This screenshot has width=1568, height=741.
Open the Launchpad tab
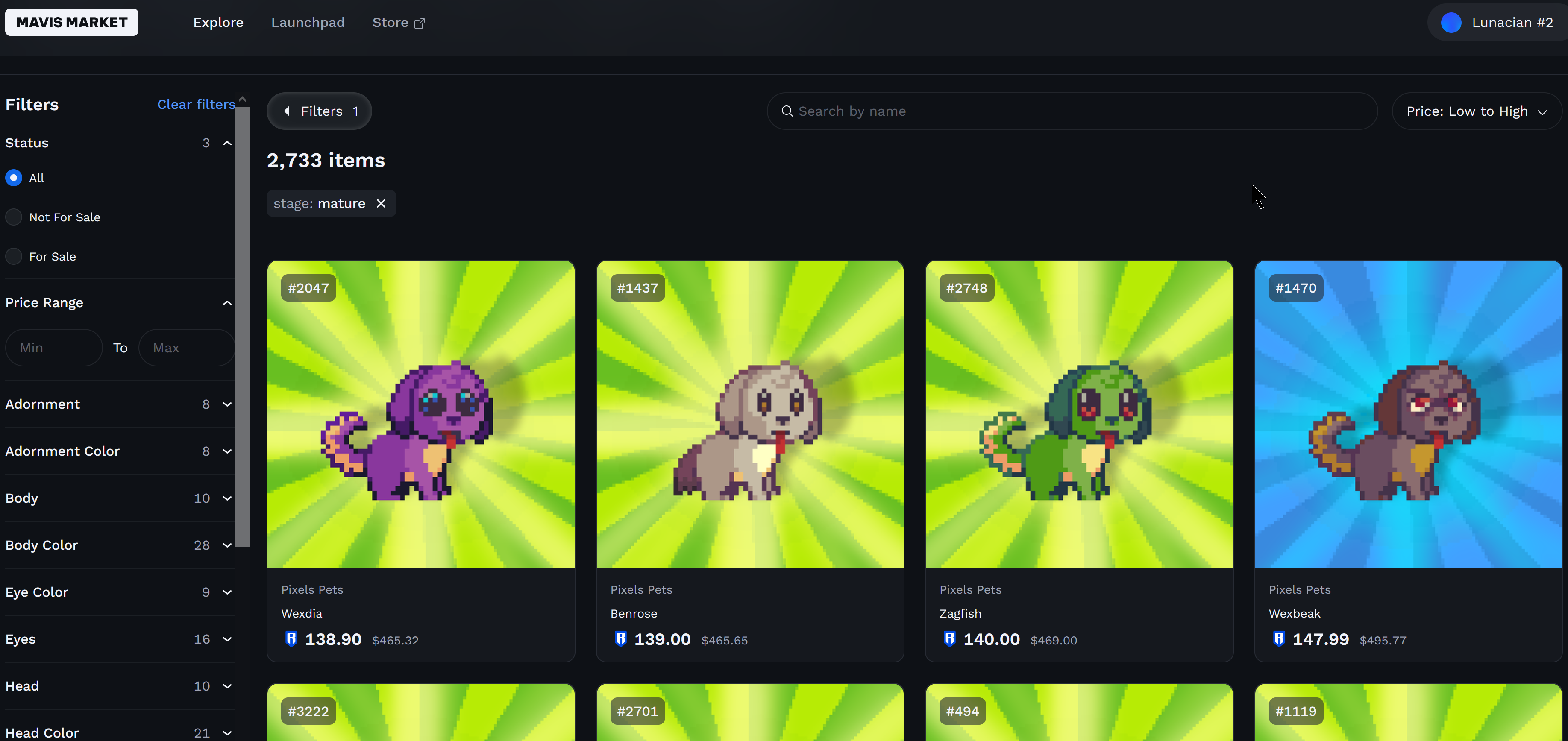pyautogui.click(x=307, y=23)
